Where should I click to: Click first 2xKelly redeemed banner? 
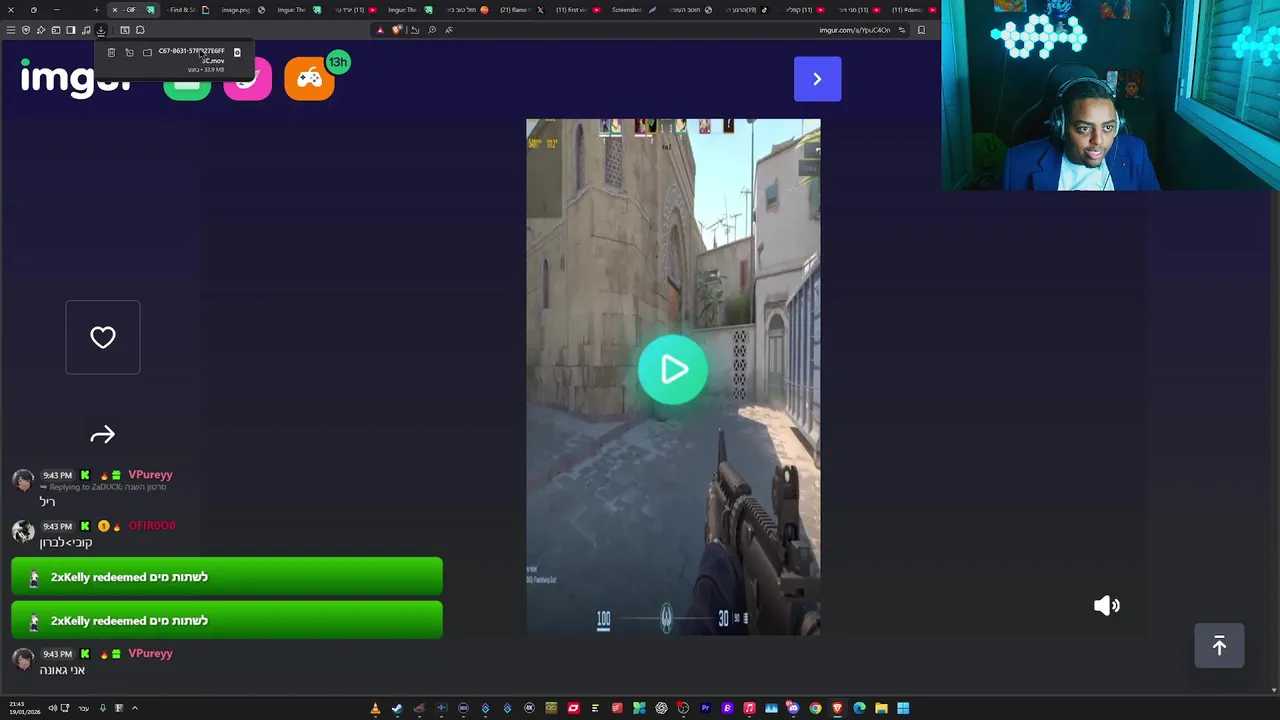point(227,577)
